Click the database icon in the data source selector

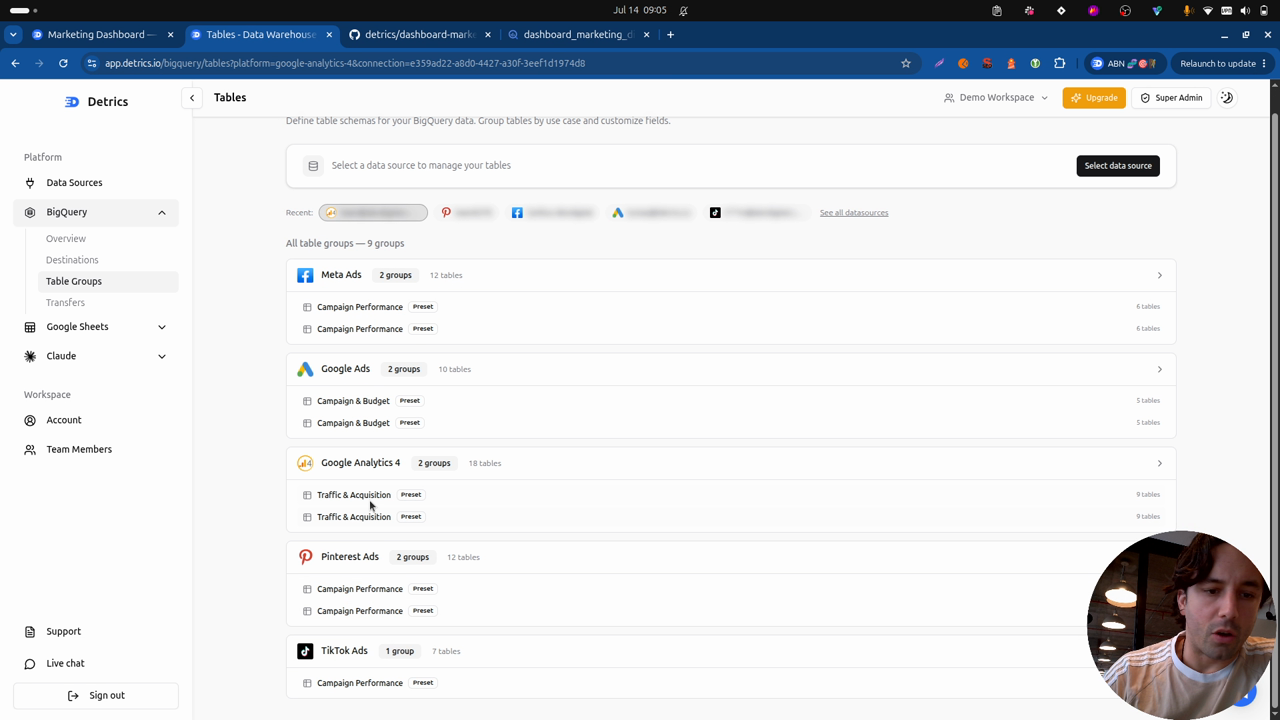[313, 166]
